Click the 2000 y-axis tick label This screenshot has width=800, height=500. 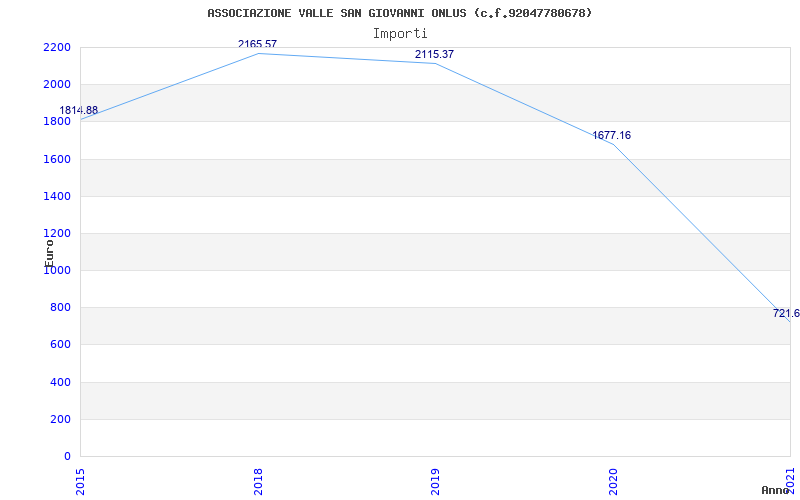[57, 85]
